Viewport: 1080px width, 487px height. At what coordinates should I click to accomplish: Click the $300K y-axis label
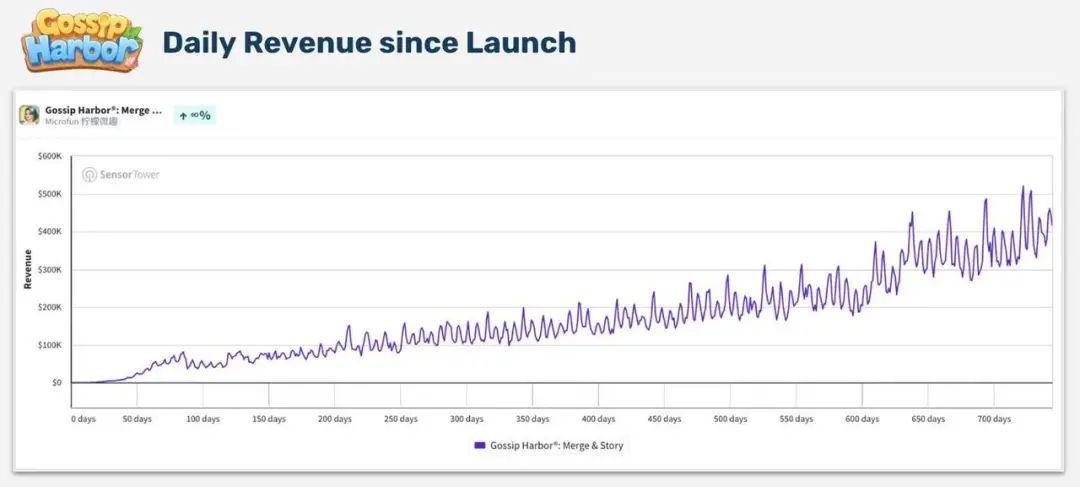49,270
